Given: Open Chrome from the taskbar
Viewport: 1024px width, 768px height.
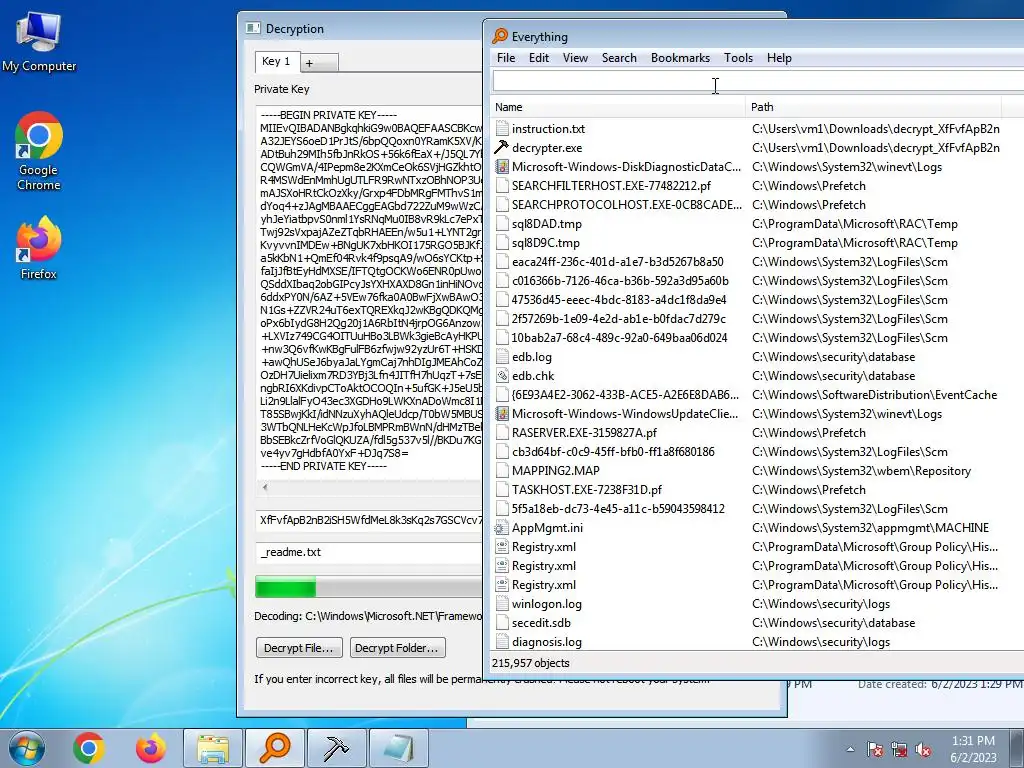Looking at the screenshot, I should click(x=89, y=748).
